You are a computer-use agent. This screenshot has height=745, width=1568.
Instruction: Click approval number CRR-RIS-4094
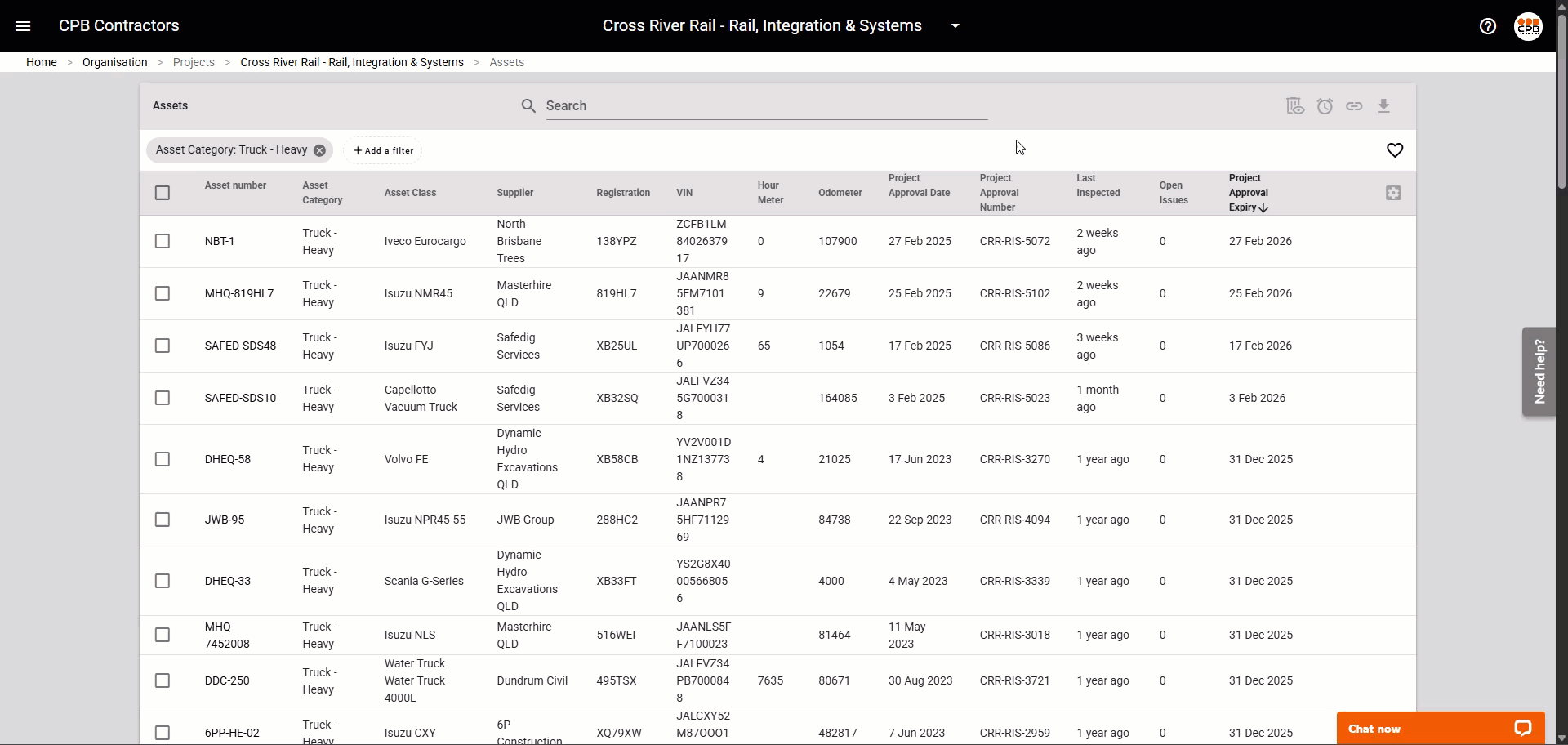(x=1015, y=520)
